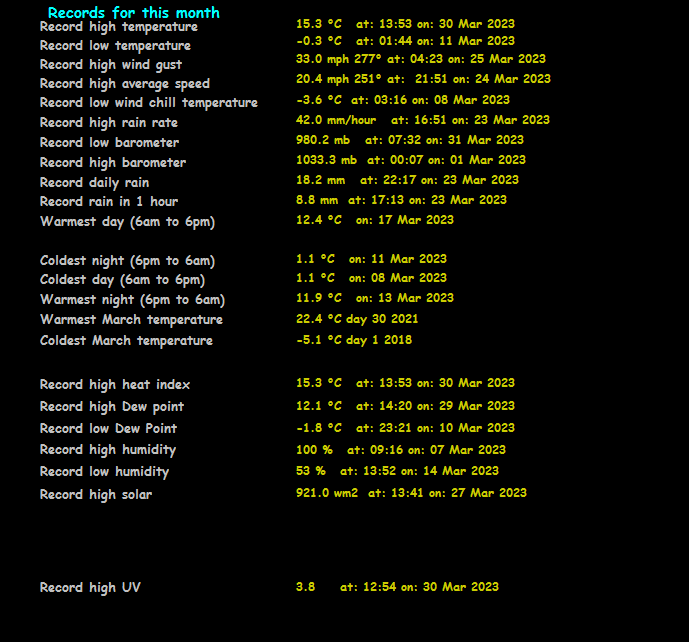Click the Record high heat index label
This screenshot has height=642, width=689.
pyautogui.click(x=115, y=385)
